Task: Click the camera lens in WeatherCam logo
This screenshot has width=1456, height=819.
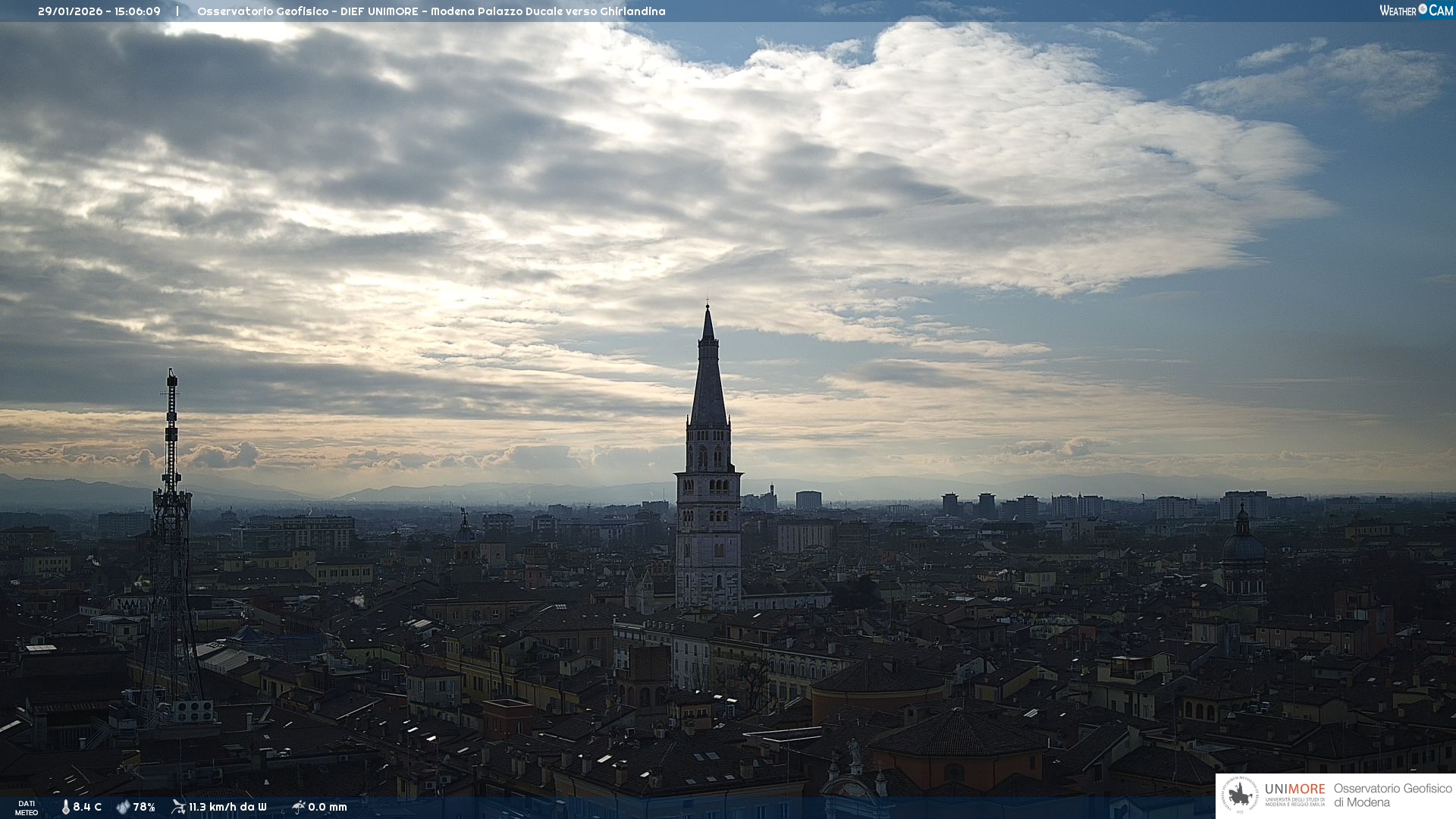Action: click(1423, 9)
